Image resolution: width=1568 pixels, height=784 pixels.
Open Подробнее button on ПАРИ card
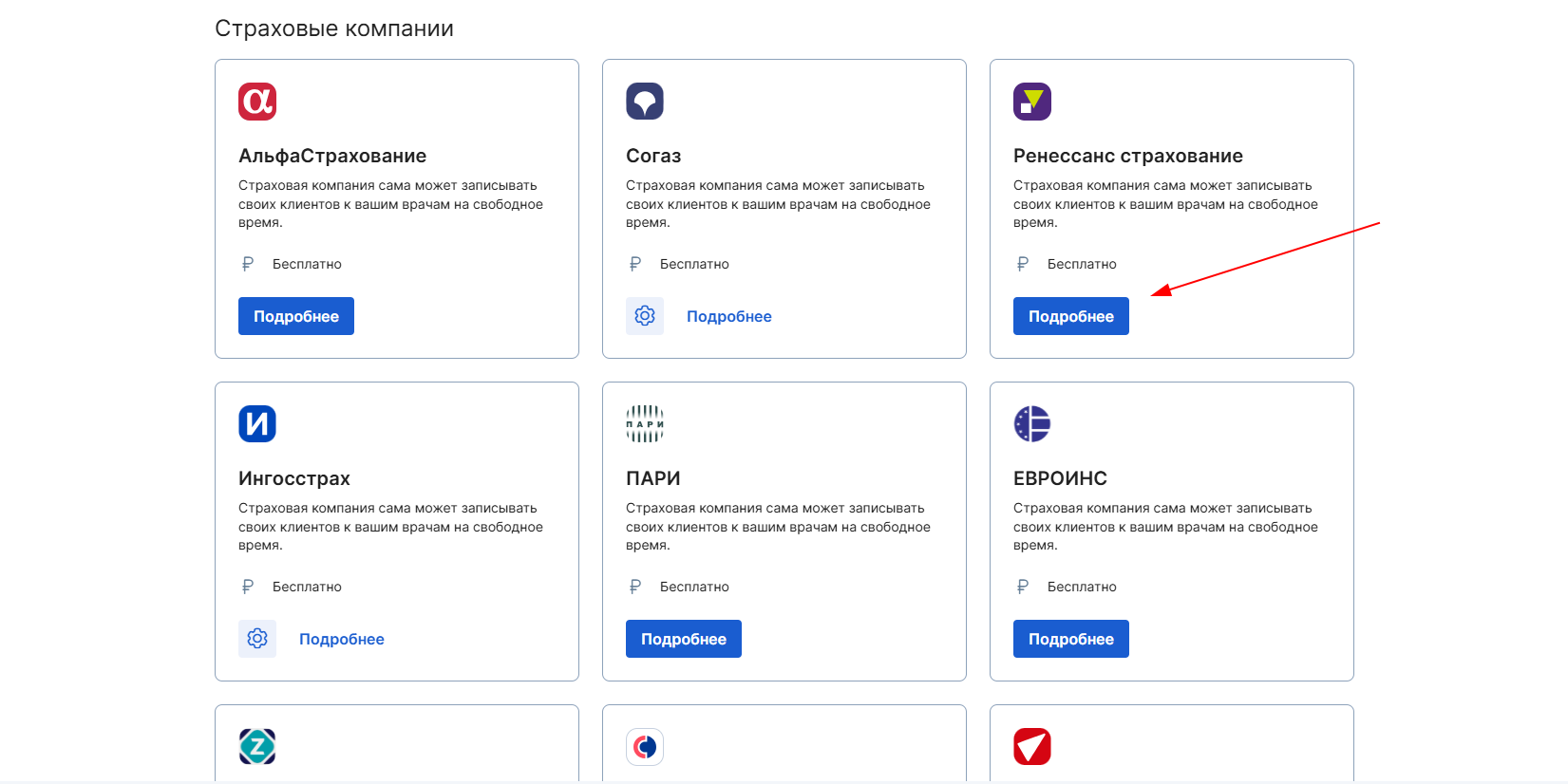pyautogui.click(x=684, y=639)
